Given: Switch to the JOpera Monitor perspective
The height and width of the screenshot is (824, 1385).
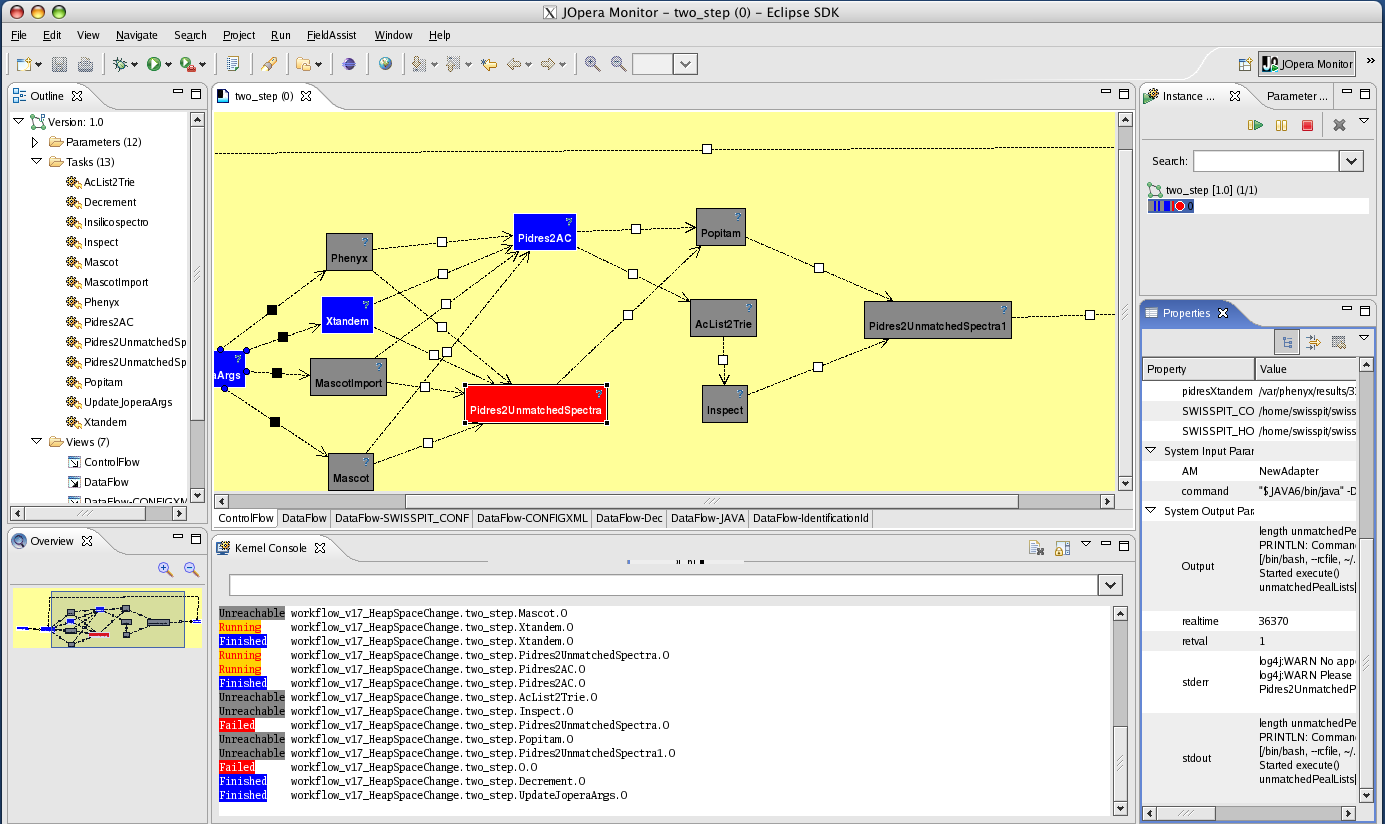Looking at the screenshot, I should pos(1307,64).
